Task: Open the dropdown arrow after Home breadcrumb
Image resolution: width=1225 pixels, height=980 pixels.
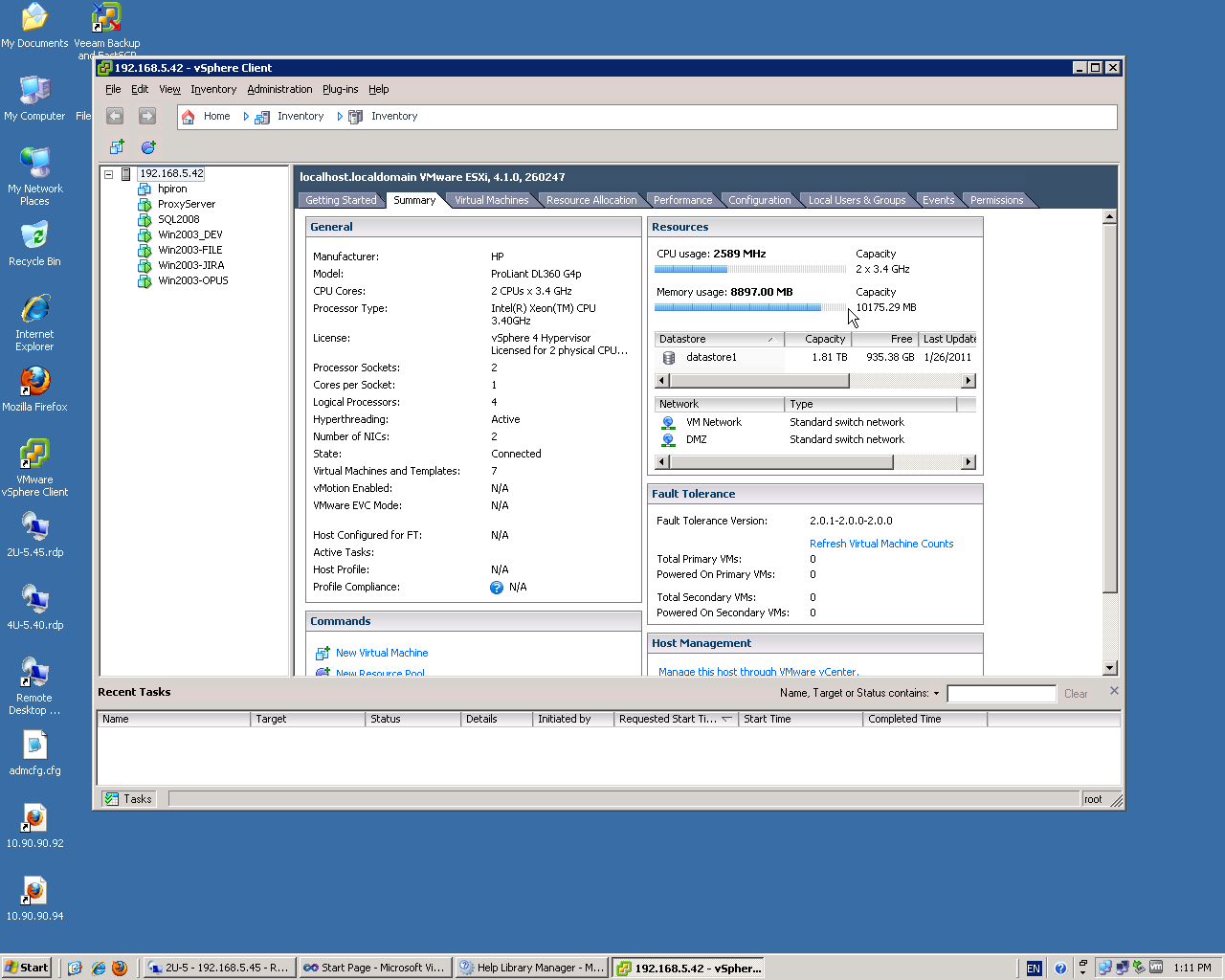Action: click(x=246, y=117)
